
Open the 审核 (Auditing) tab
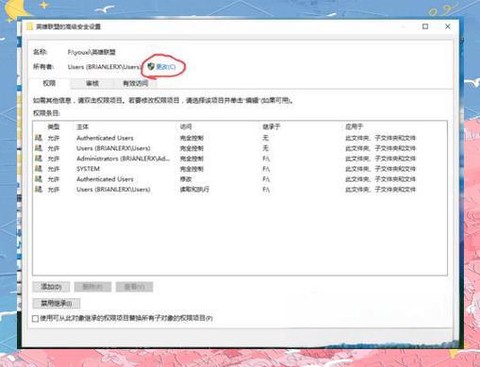click(92, 83)
